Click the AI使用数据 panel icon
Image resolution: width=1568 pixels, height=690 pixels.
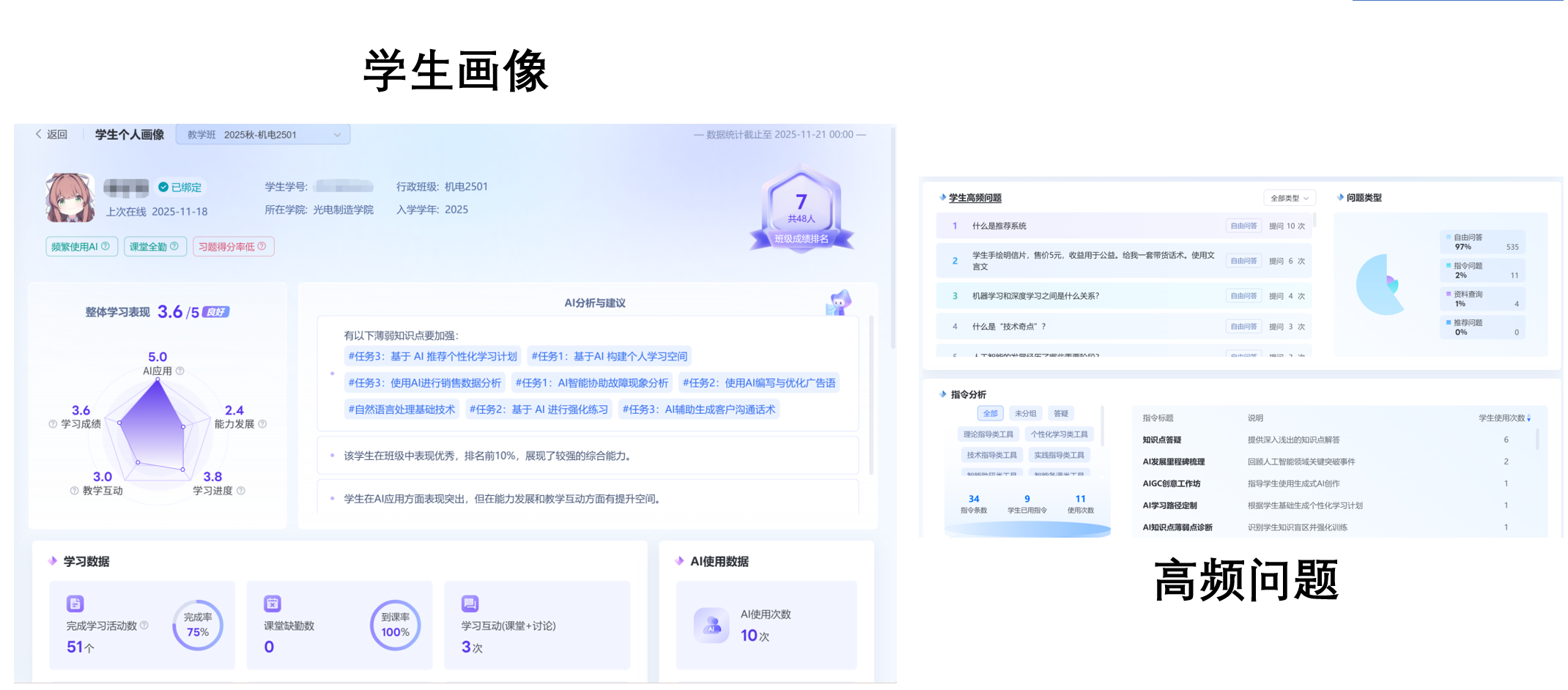[x=680, y=560]
